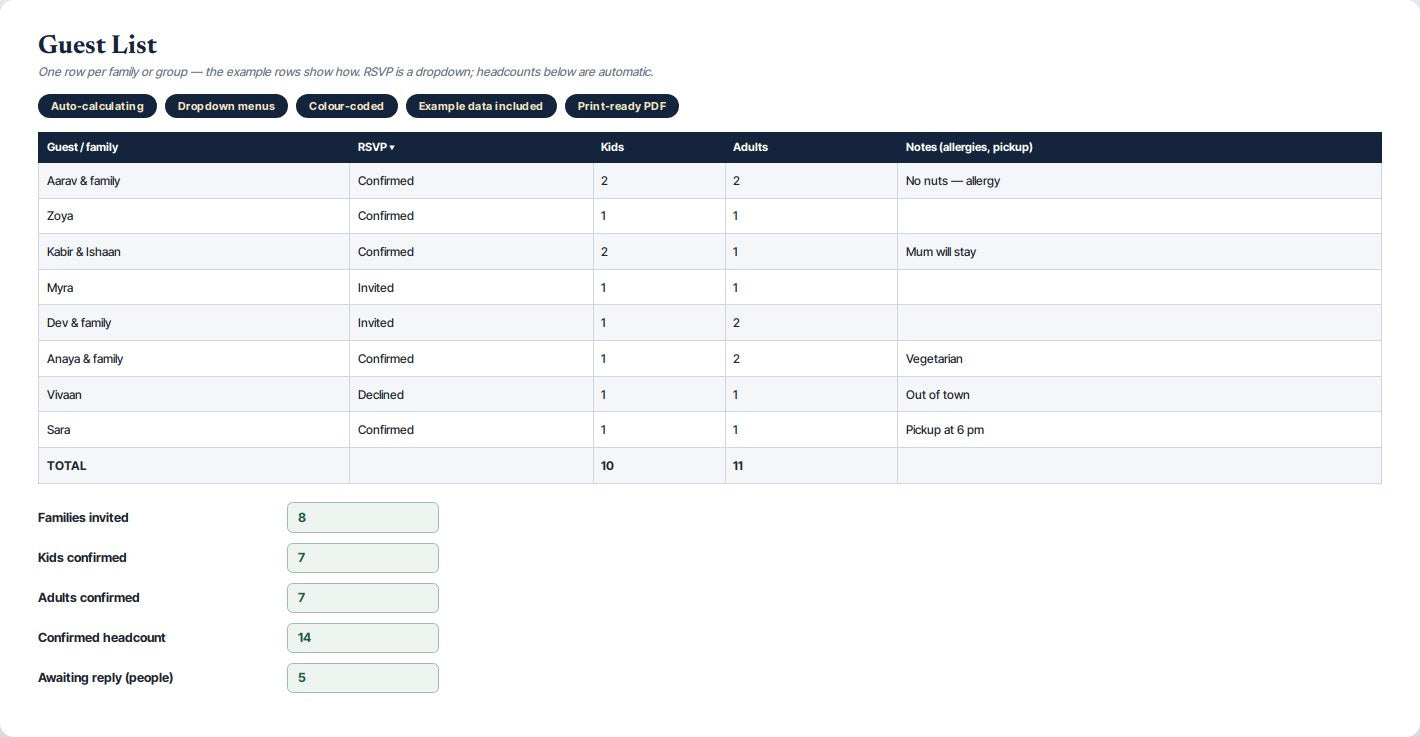Image resolution: width=1420 pixels, height=737 pixels.
Task: Click the Print-ready PDF badge
Action: click(x=622, y=106)
